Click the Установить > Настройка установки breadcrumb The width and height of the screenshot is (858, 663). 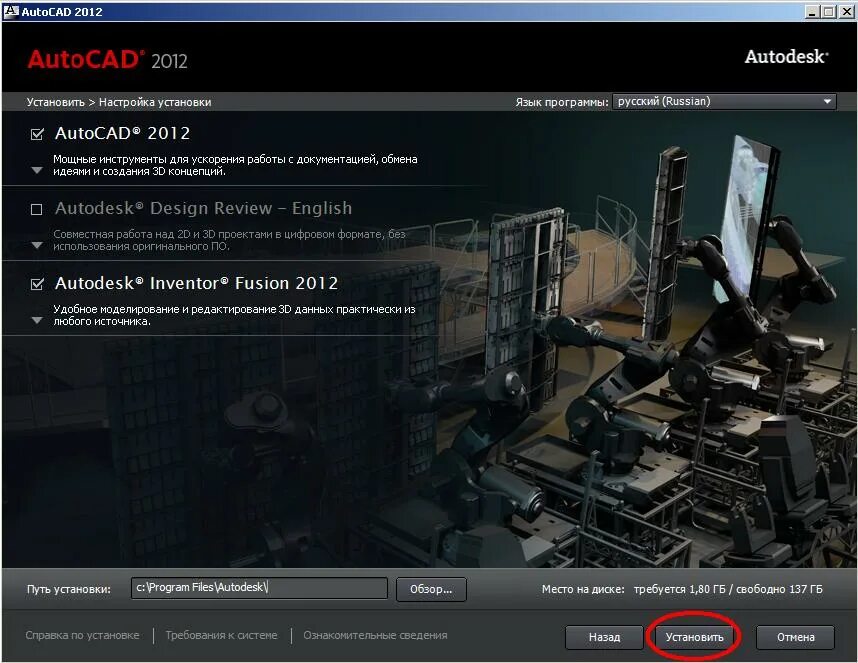coord(119,102)
